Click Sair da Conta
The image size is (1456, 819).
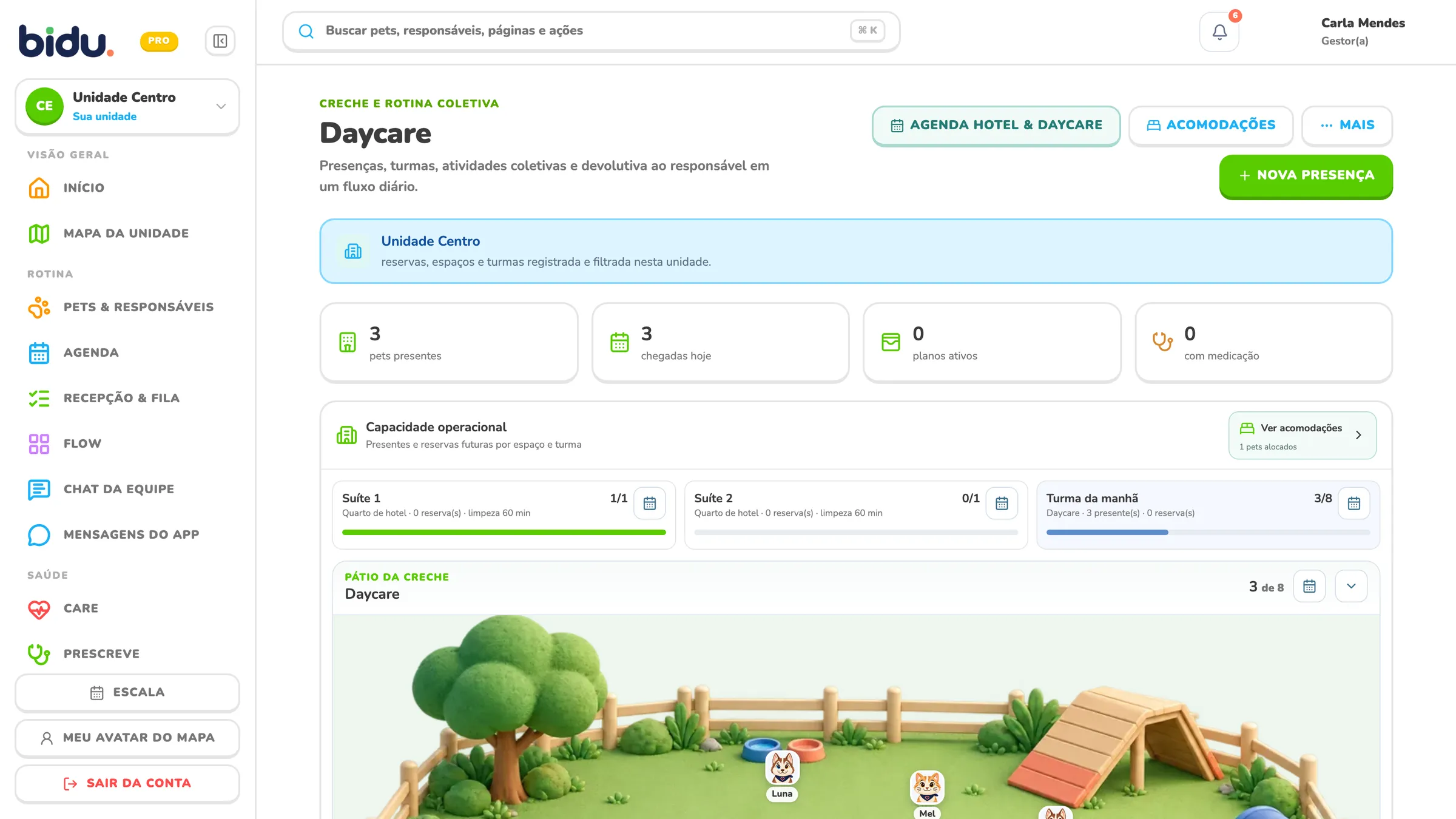tap(127, 783)
